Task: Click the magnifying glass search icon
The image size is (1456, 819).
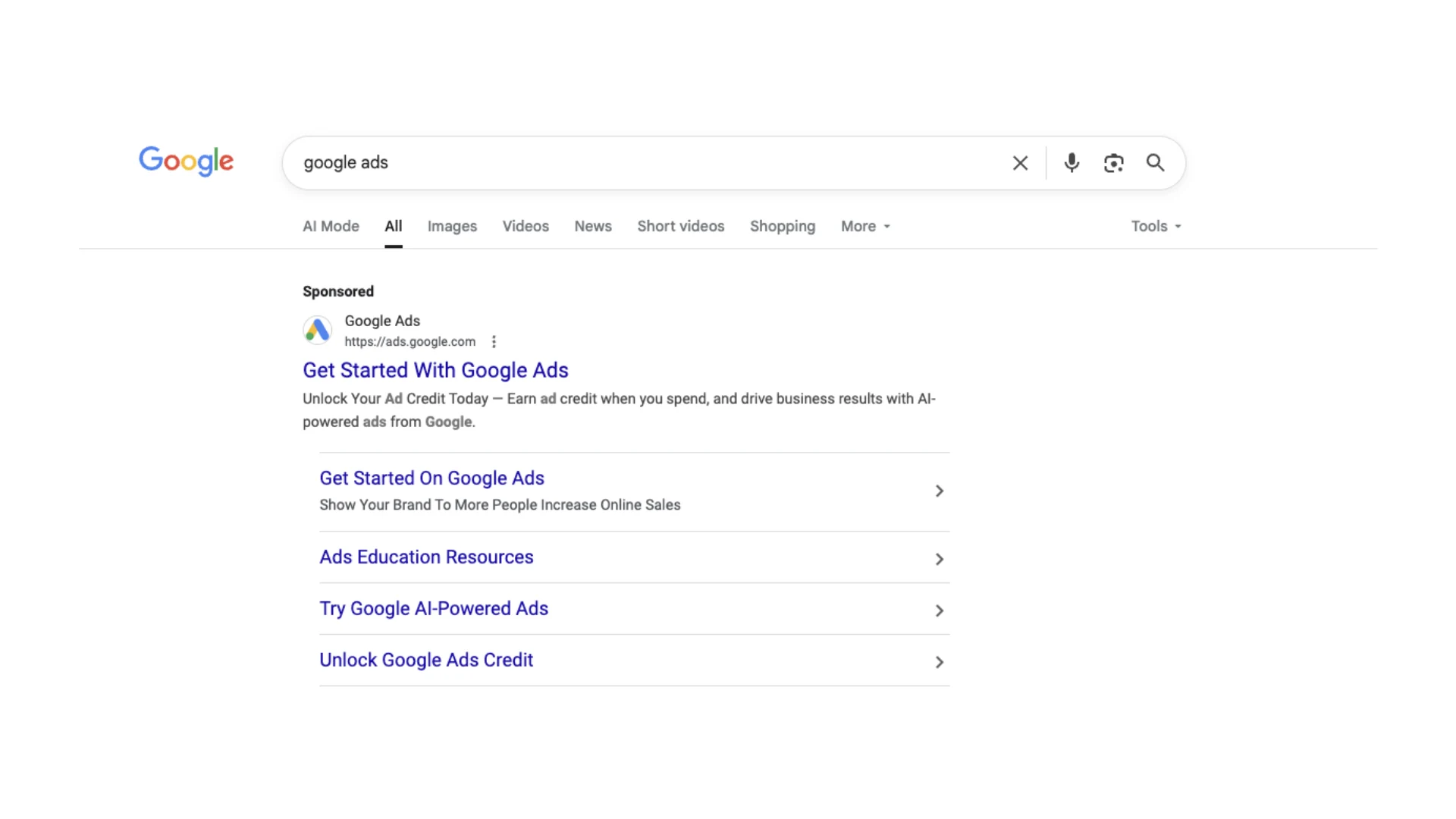Action: click(x=1155, y=163)
